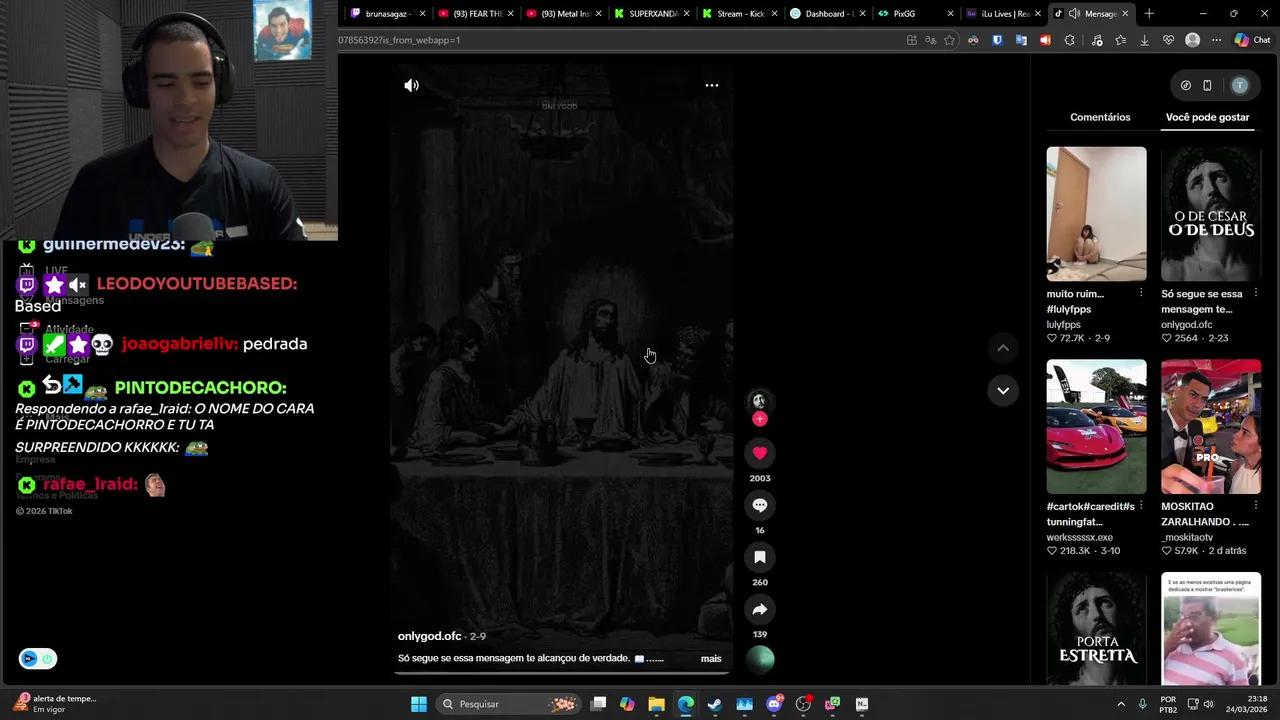
Task: Switch to the Você pode gostar tab
Action: [1207, 117]
